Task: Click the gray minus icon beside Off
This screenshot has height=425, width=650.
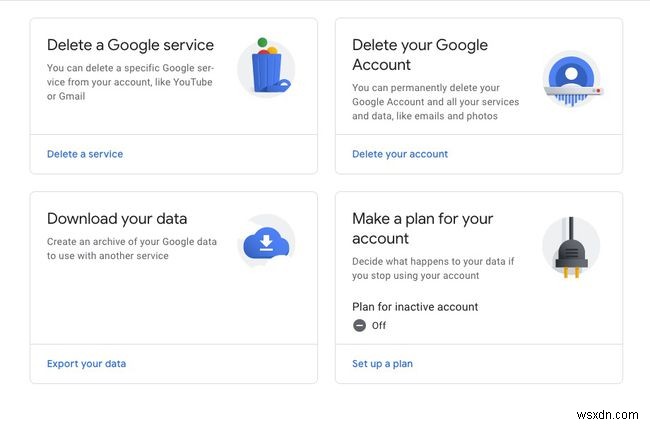Action: [360, 325]
